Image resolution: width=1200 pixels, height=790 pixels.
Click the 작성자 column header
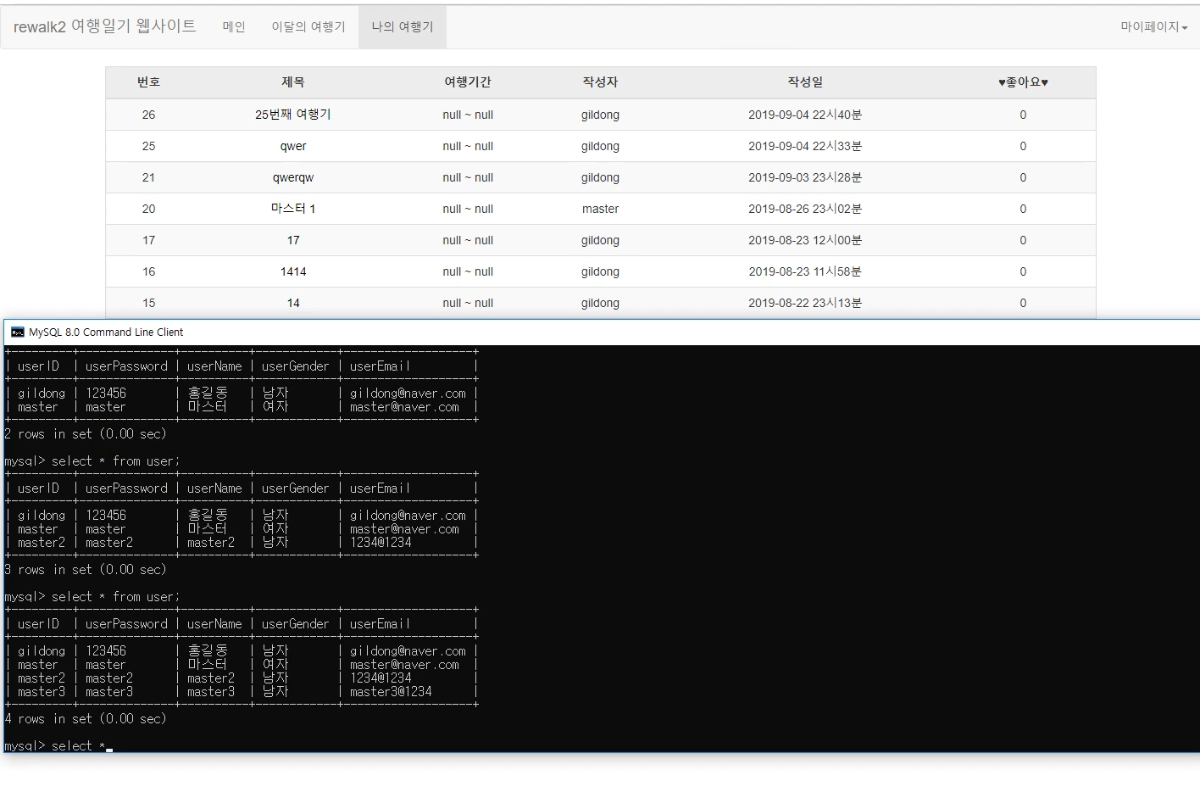pyautogui.click(x=600, y=83)
